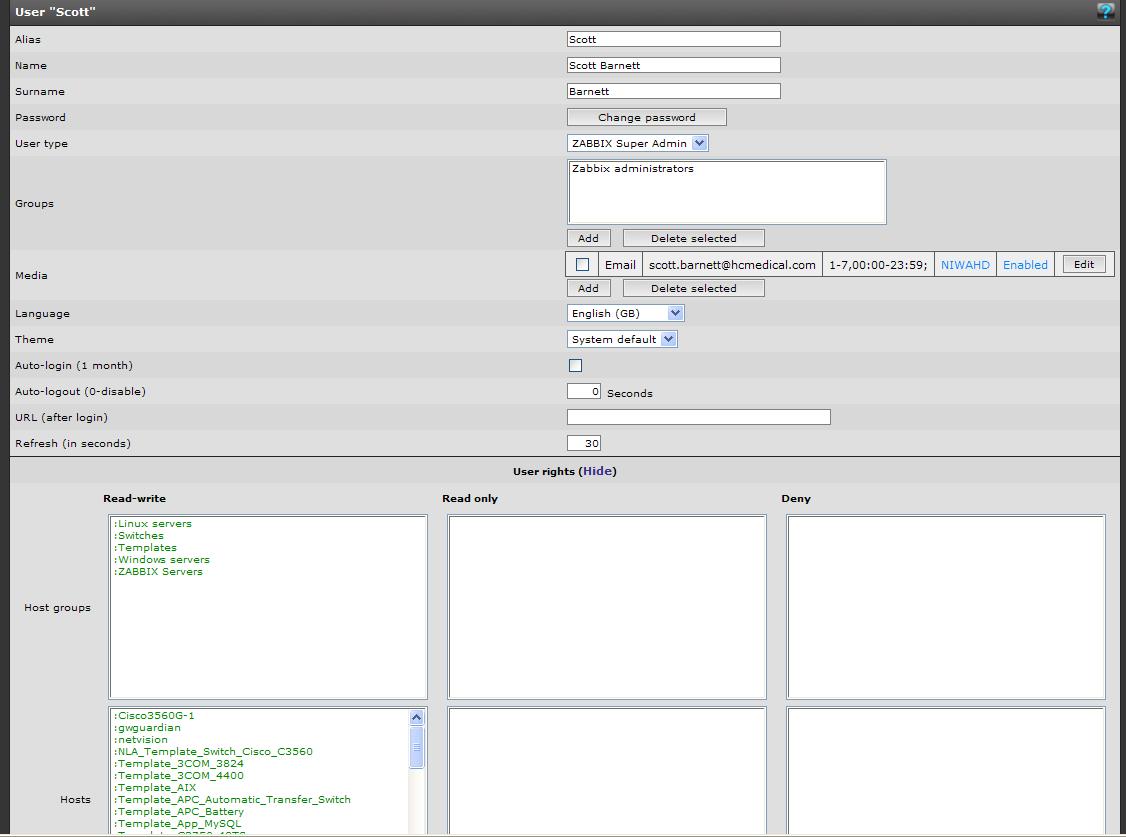Enable the Auto-login checkbox

pyautogui.click(x=575, y=366)
